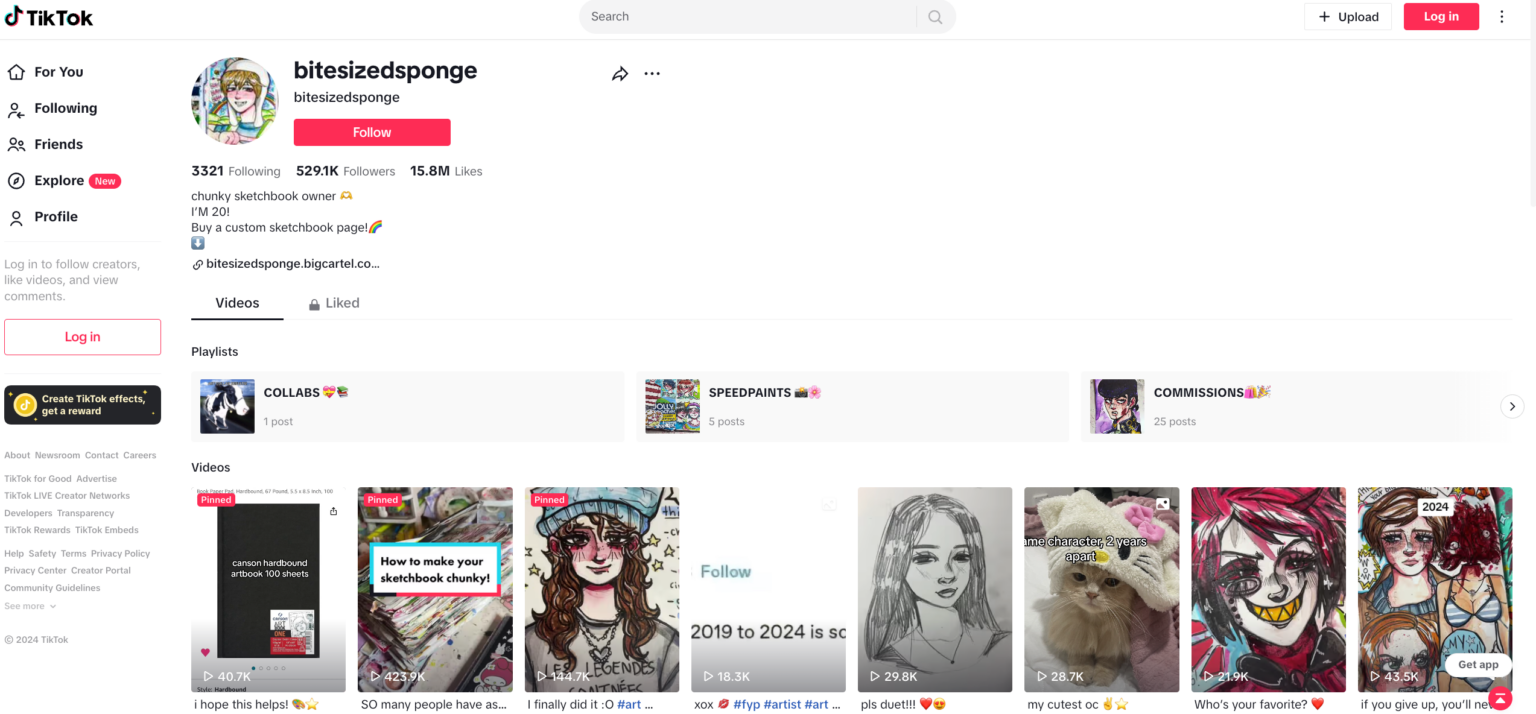Expand playlists with the right chevron
Screen dimensions: 1536x714
(1511, 406)
